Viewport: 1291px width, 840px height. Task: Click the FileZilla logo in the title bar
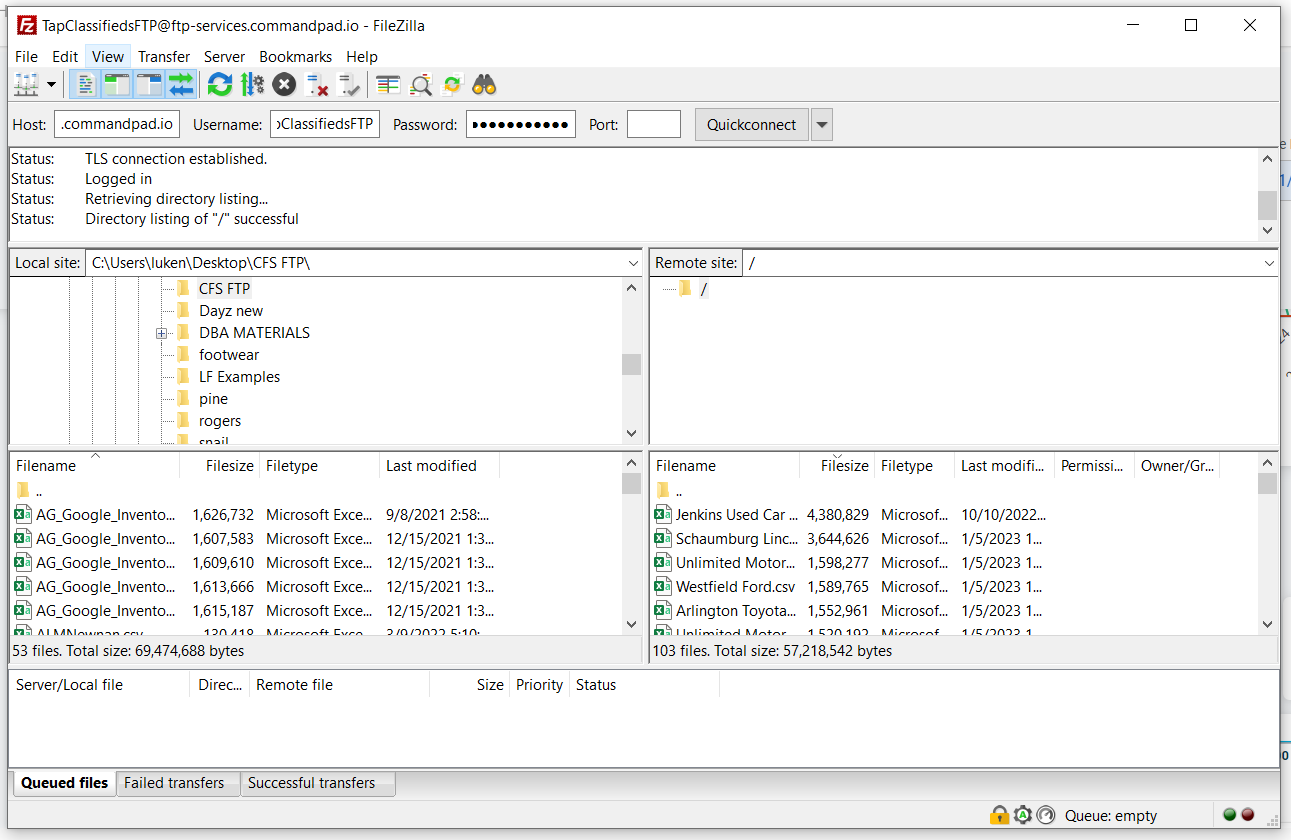pos(27,26)
